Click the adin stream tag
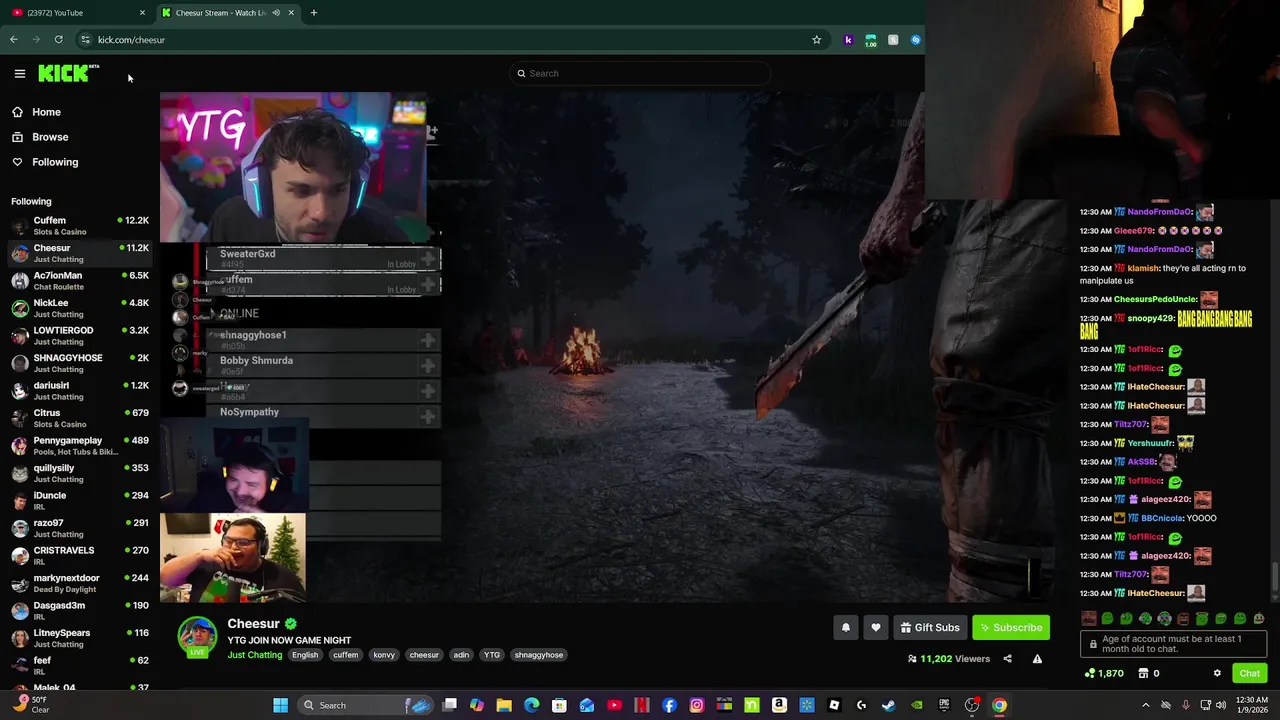The width and height of the screenshot is (1280, 720). click(x=461, y=655)
